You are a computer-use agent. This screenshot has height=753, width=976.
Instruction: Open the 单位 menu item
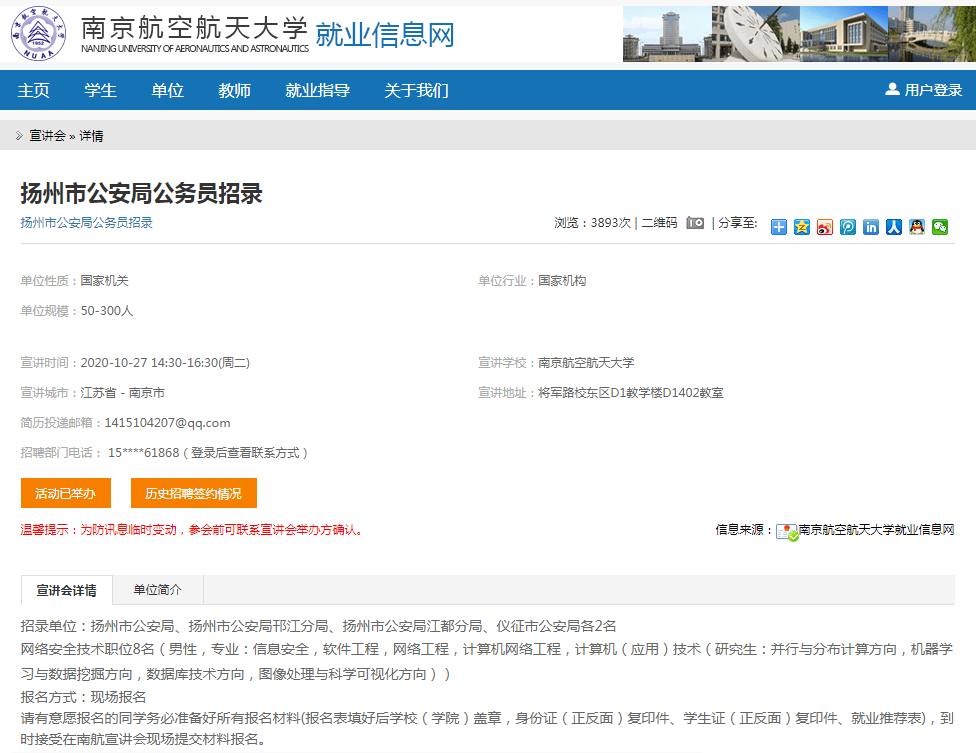coord(167,90)
